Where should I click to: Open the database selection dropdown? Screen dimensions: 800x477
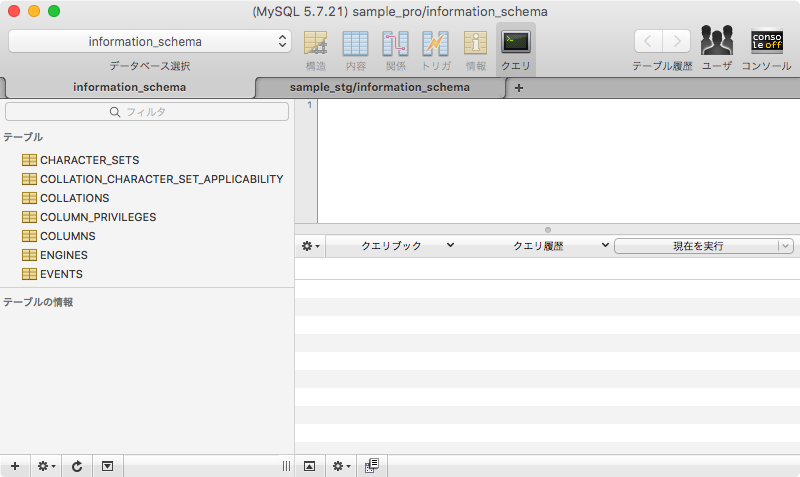click(149, 41)
